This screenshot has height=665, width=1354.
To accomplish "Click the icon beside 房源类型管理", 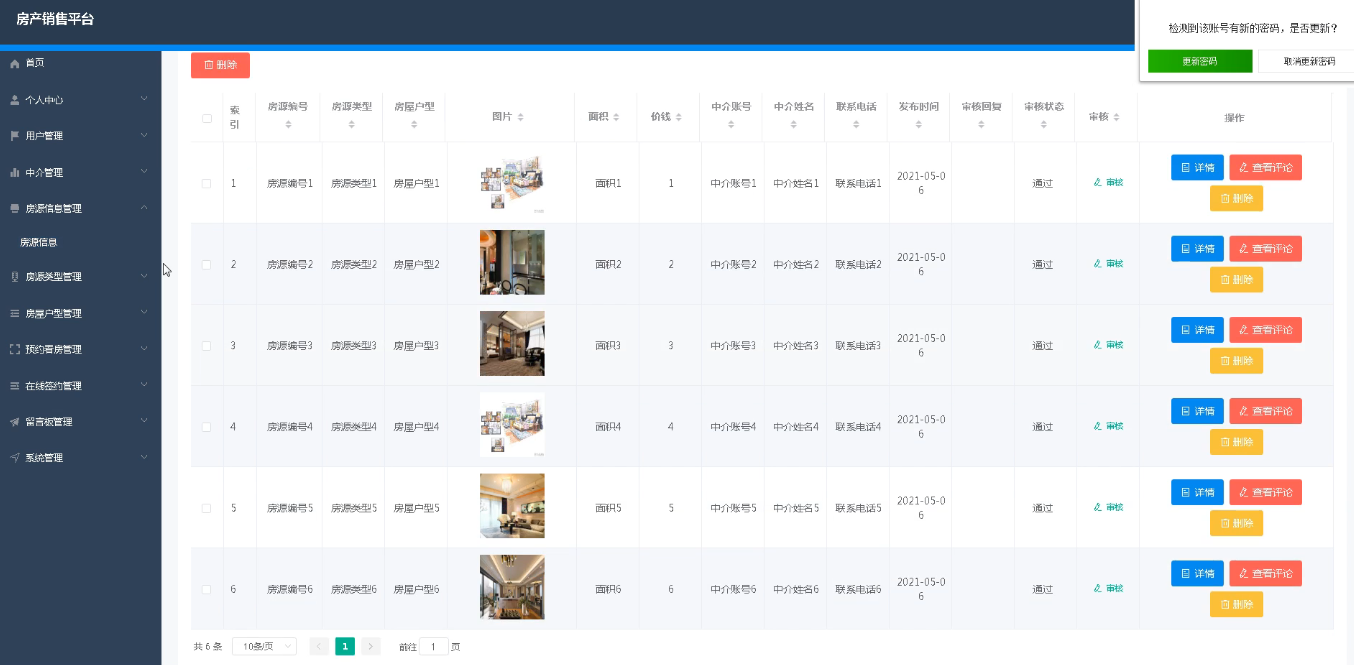I will tap(15, 276).
